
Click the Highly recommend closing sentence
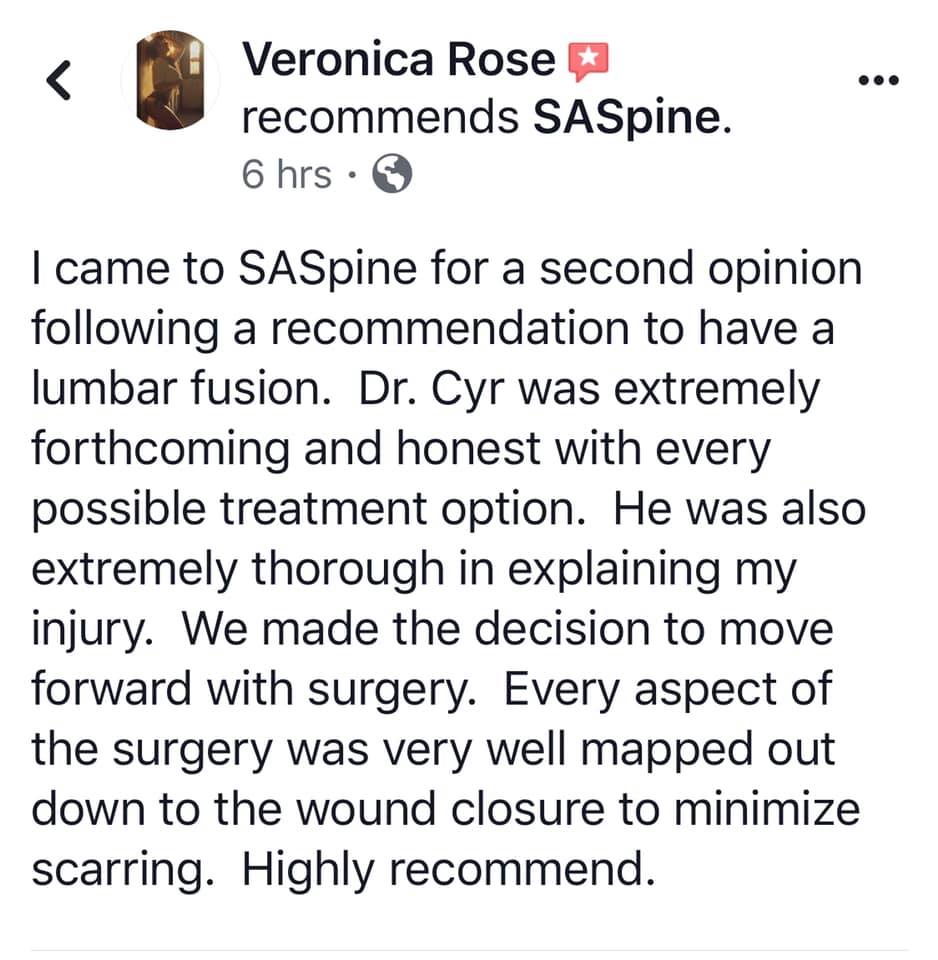click(x=449, y=869)
